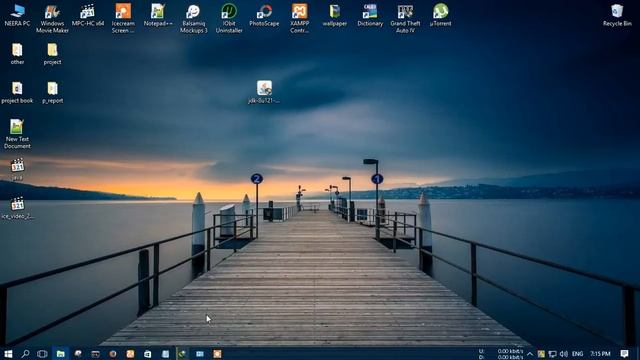Switch input language via ENG indicator

pos(577,353)
